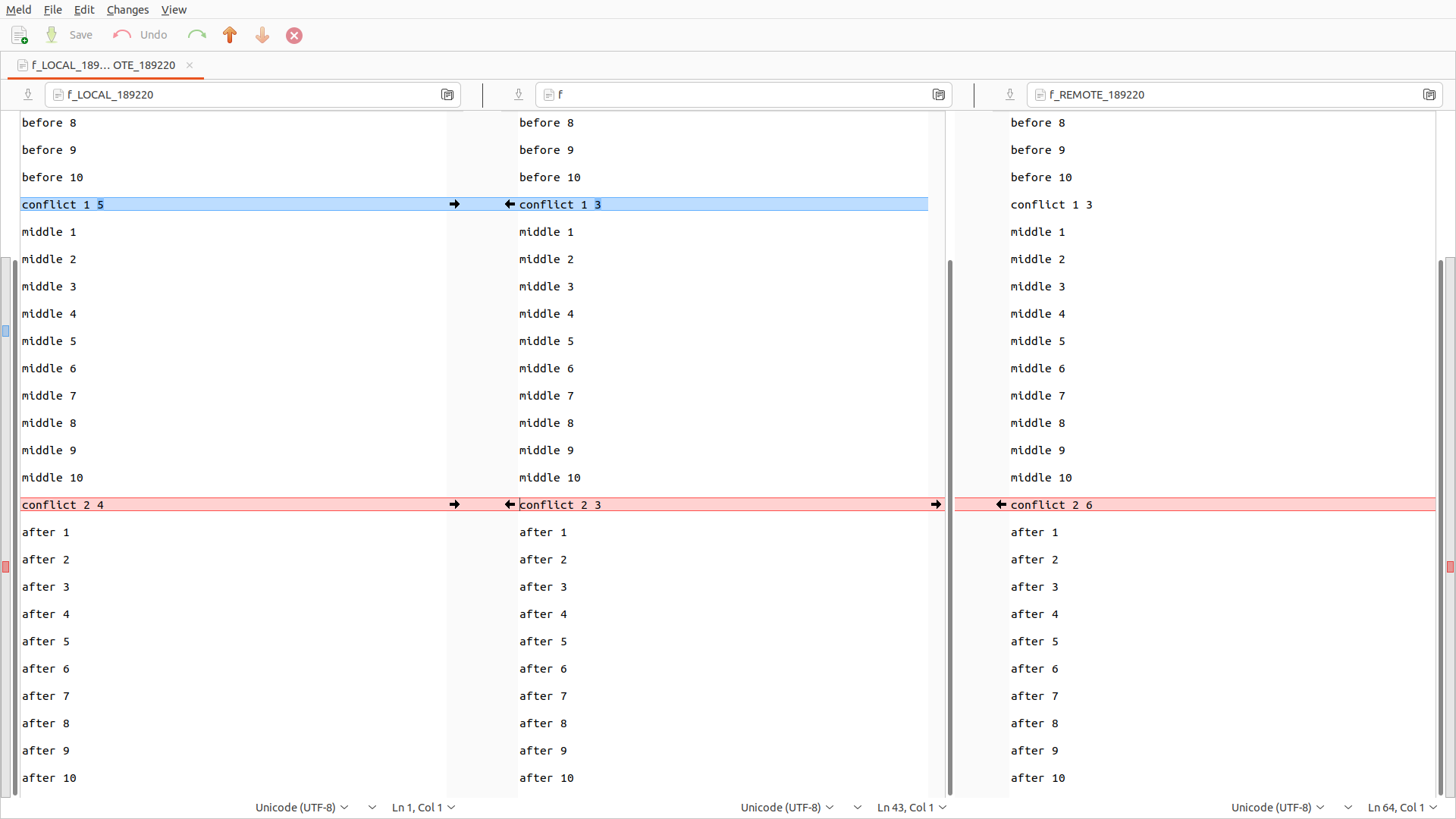Click red conflict marker in left overview bar
The height and width of the screenshot is (819, 1456).
coord(6,566)
